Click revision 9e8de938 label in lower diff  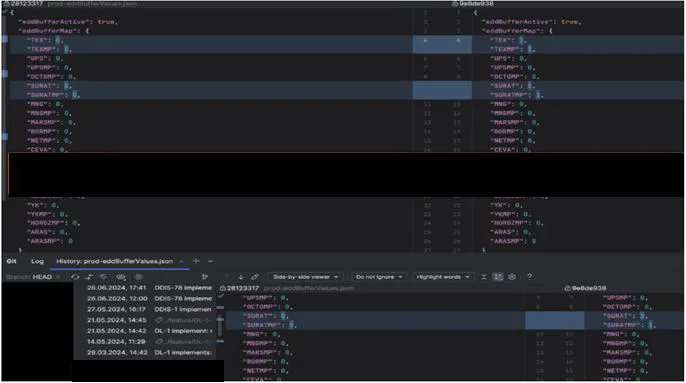pyautogui.click(x=589, y=288)
